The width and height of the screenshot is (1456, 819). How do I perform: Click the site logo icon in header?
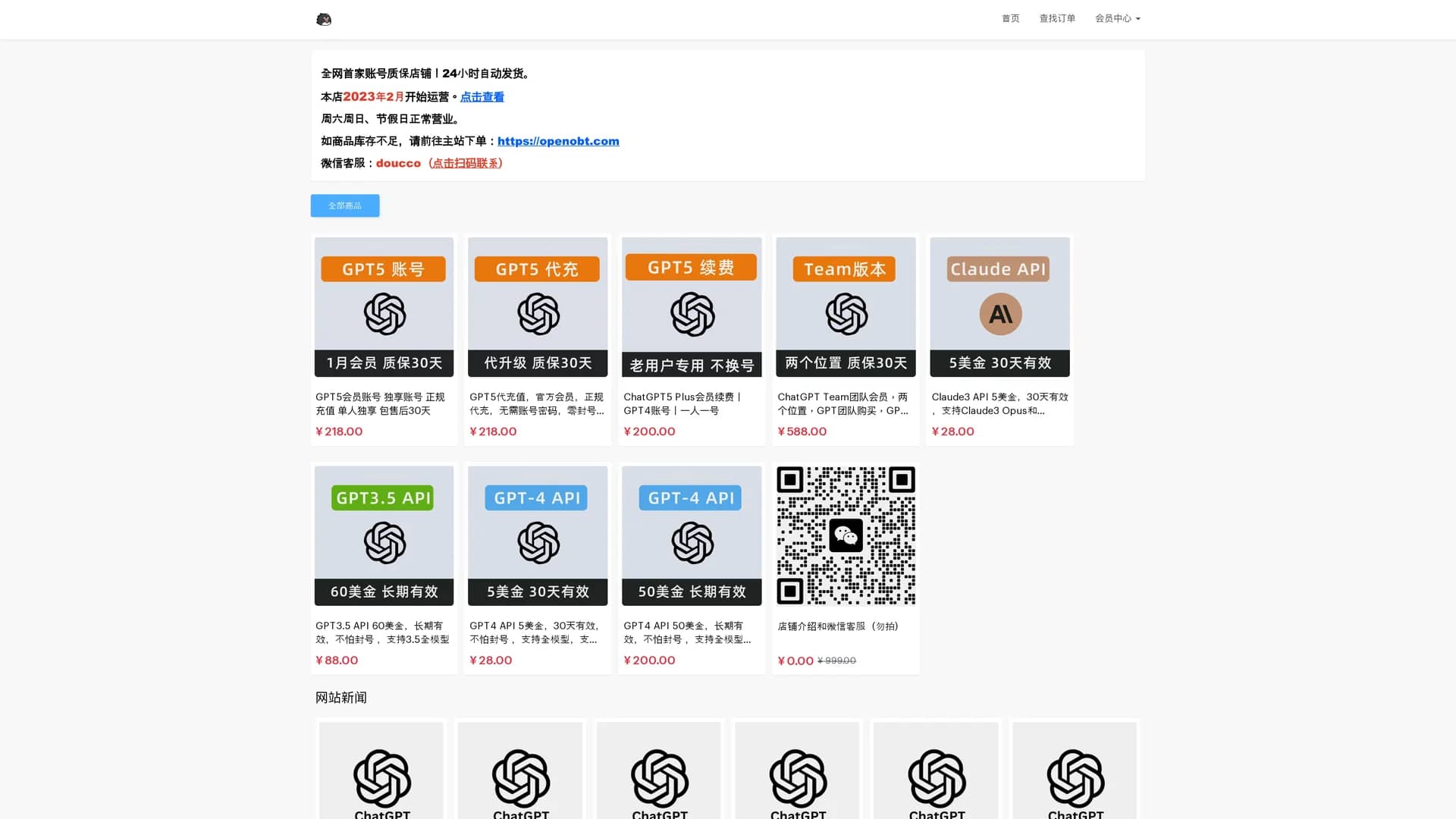pyautogui.click(x=324, y=19)
